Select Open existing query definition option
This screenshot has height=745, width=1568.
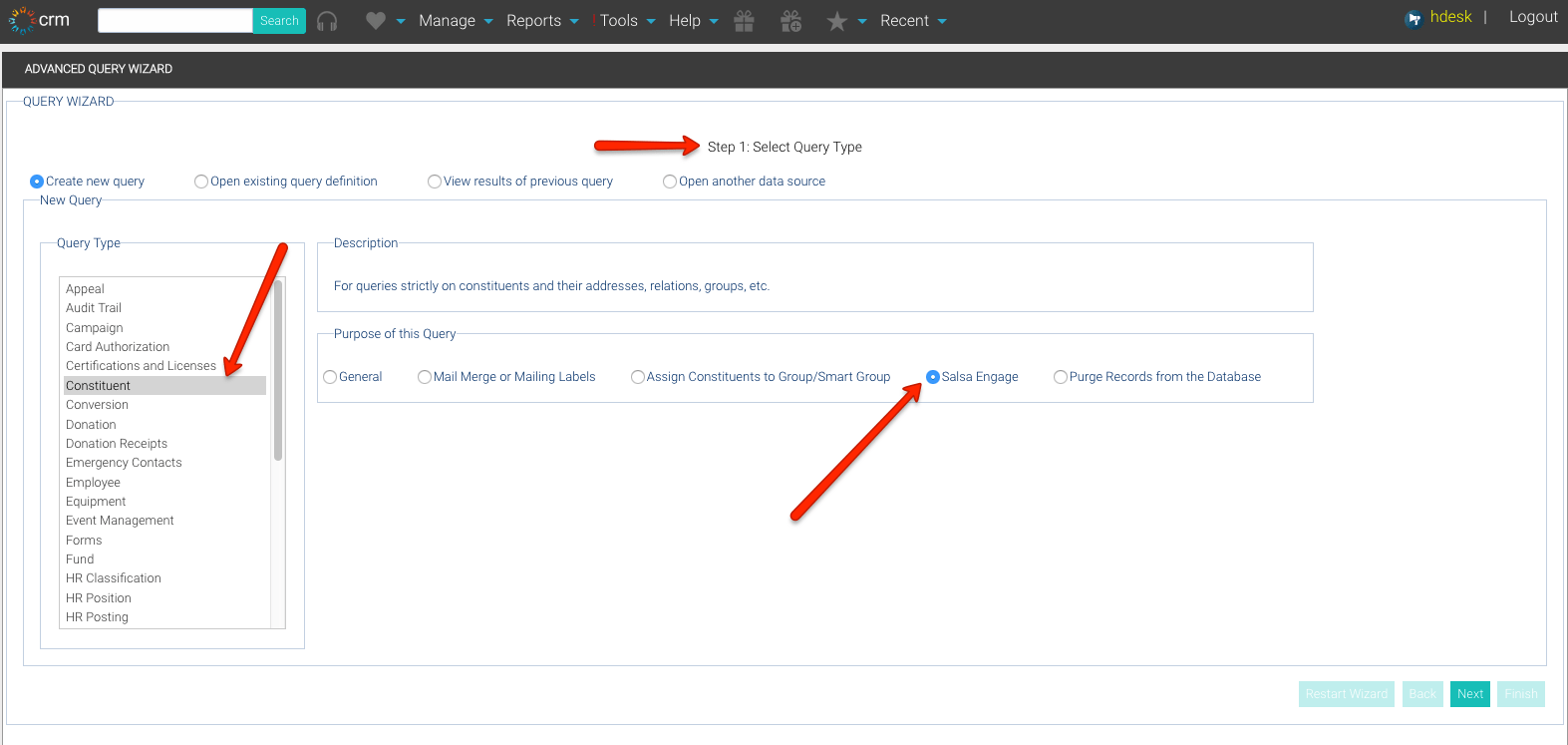pos(201,182)
